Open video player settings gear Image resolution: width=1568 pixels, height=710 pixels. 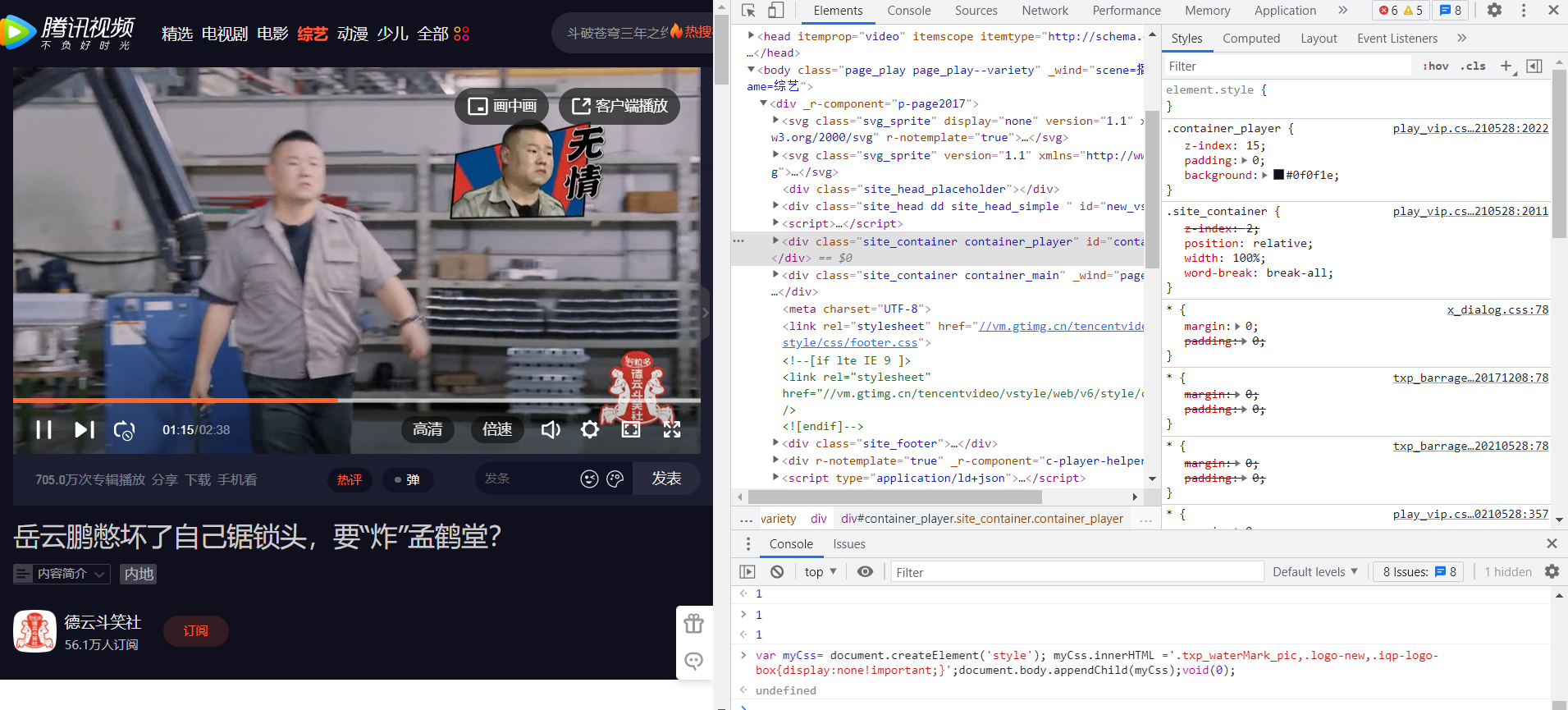[x=590, y=429]
